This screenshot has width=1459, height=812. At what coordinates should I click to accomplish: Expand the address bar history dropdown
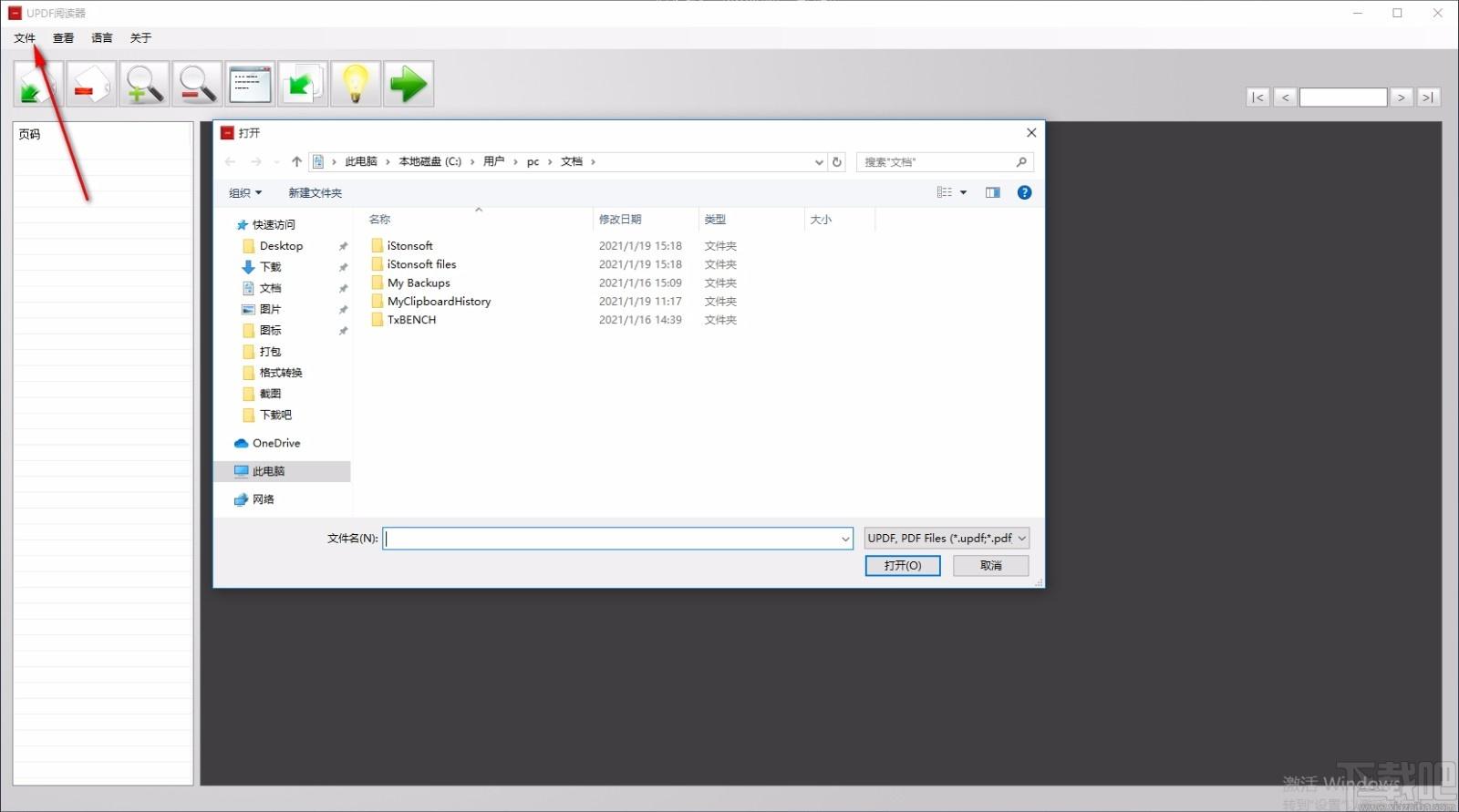point(819,162)
